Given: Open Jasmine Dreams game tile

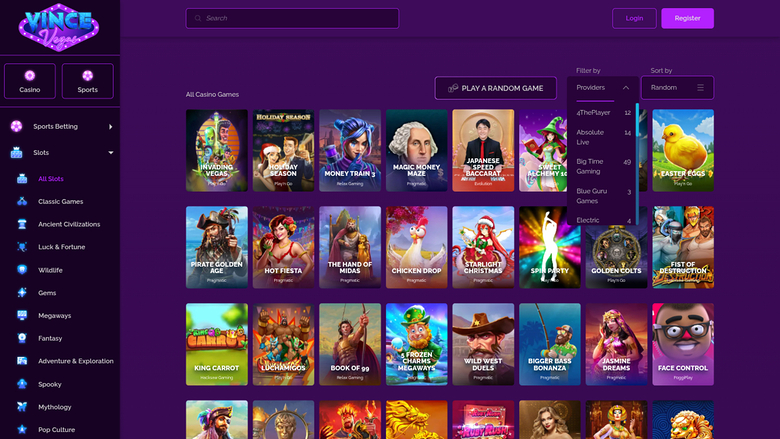Looking at the screenshot, I should point(616,345).
